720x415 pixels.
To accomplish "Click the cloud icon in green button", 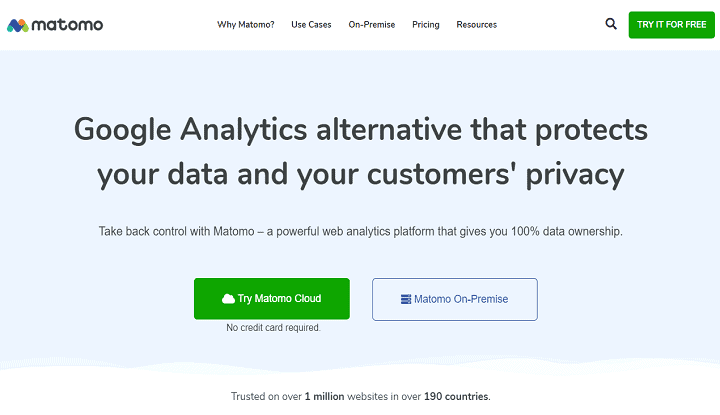I will click(x=228, y=299).
